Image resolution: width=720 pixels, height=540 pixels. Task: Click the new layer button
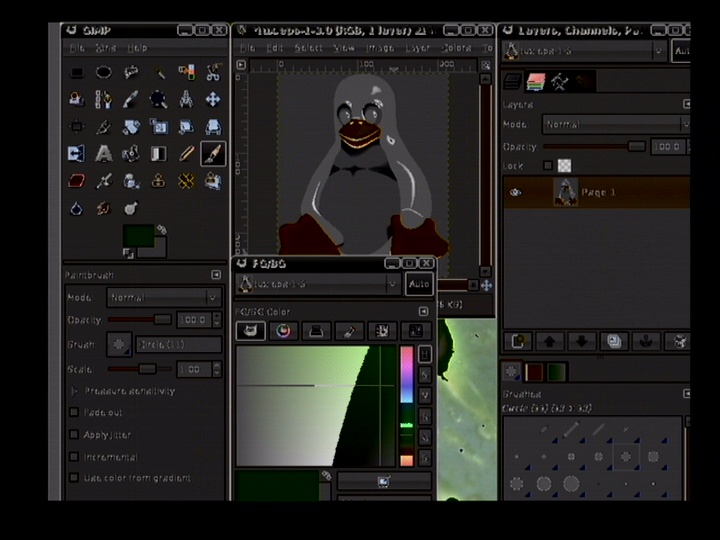(x=517, y=342)
